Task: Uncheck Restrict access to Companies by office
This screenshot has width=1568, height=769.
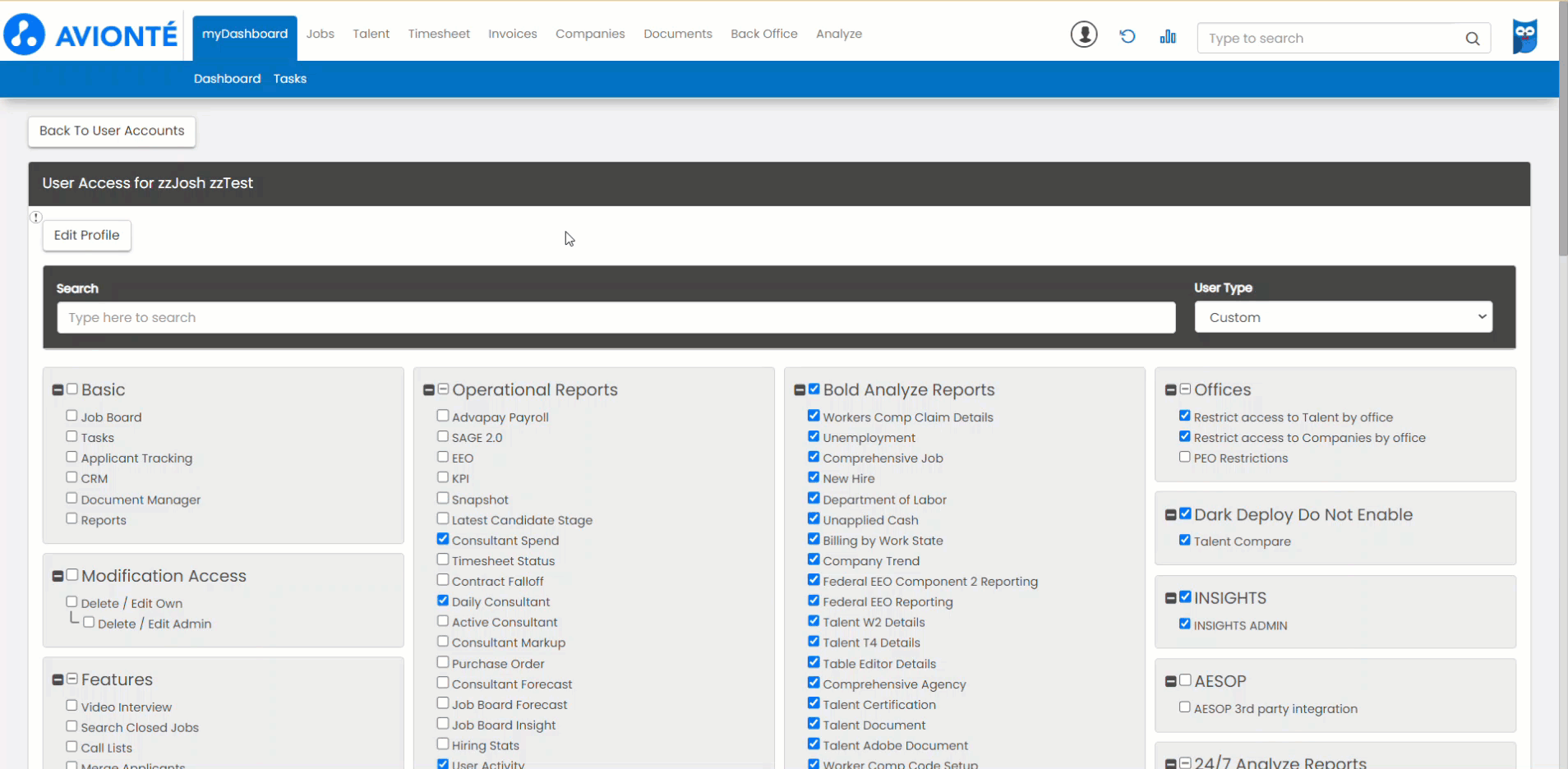Action: click(x=1185, y=436)
